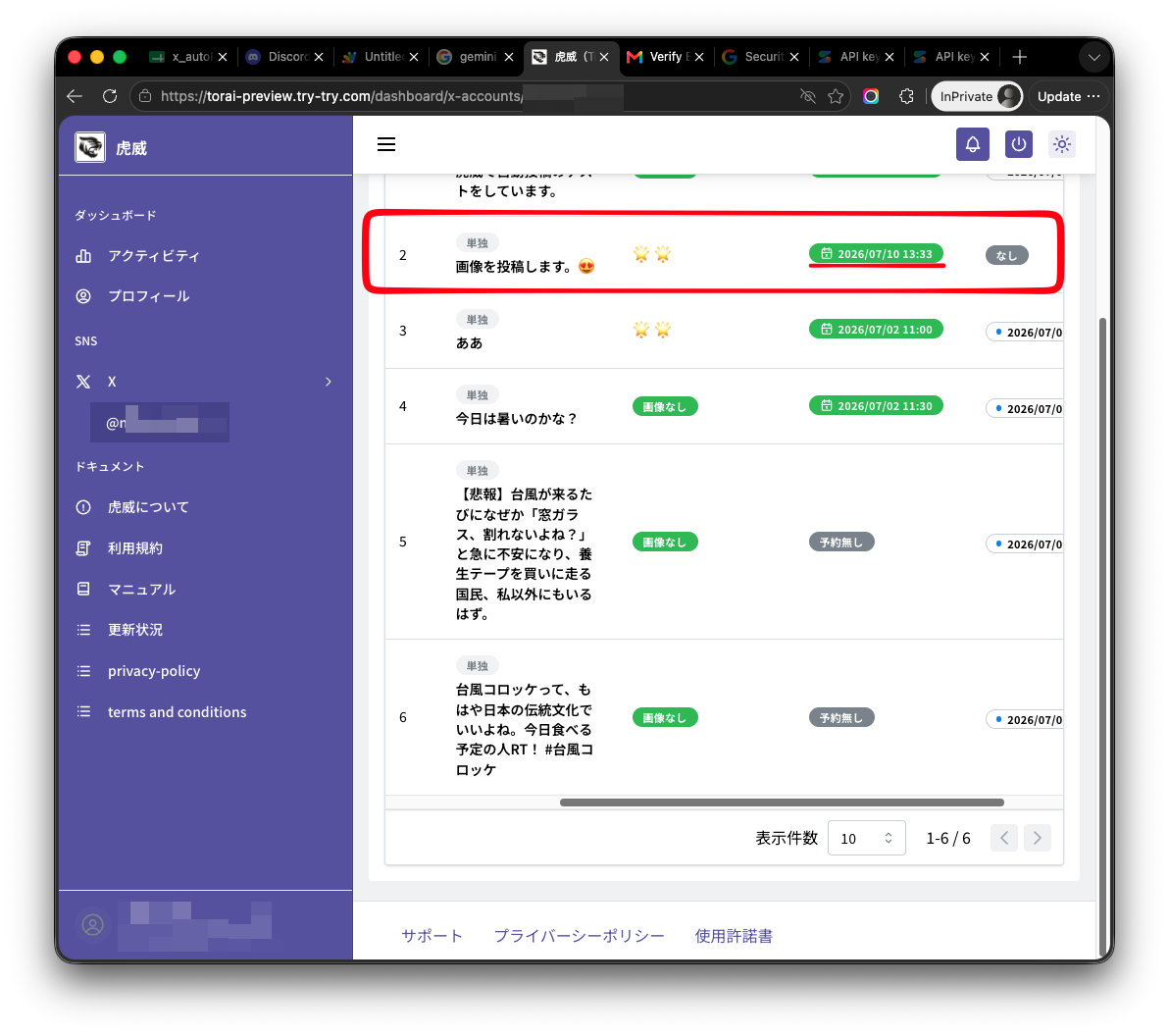Click 画像なし badge in row 4
1169x1036 pixels.
pyautogui.click(x=664, y=406)
